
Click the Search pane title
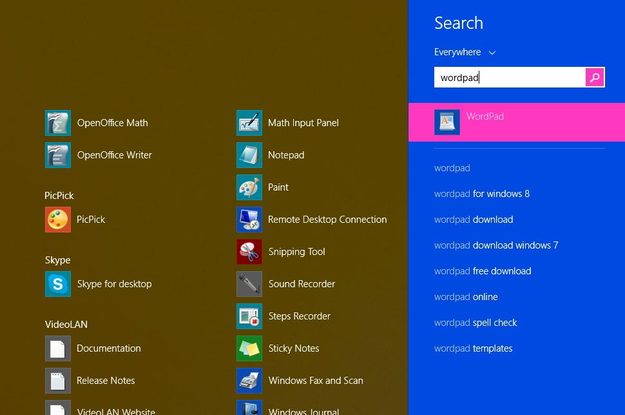coord(458,23)
